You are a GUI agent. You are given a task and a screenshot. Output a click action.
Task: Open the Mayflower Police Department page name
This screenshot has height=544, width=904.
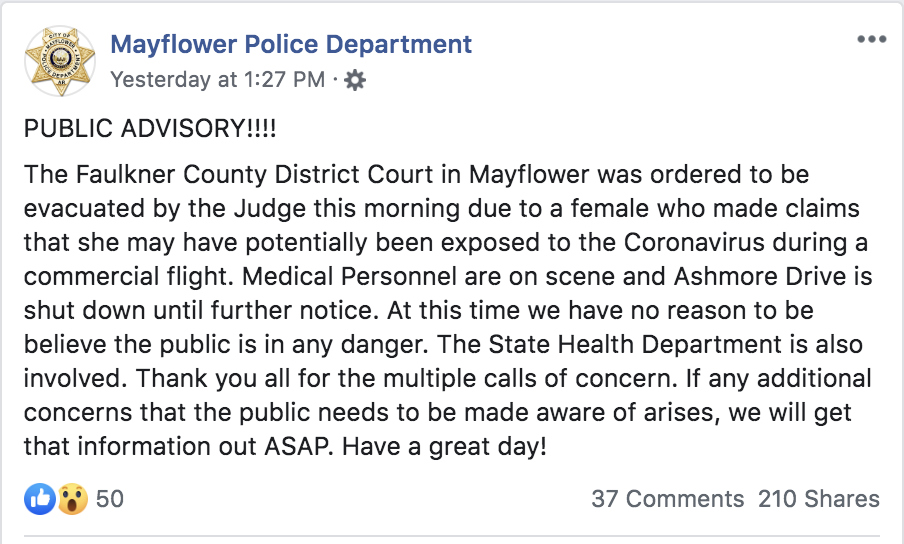point(291,44)
